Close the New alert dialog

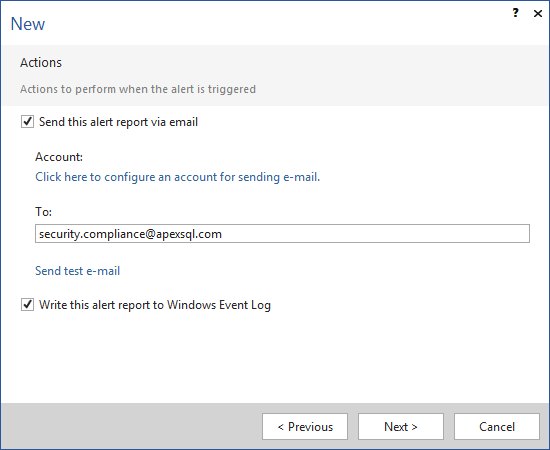(x=538, y=13)
